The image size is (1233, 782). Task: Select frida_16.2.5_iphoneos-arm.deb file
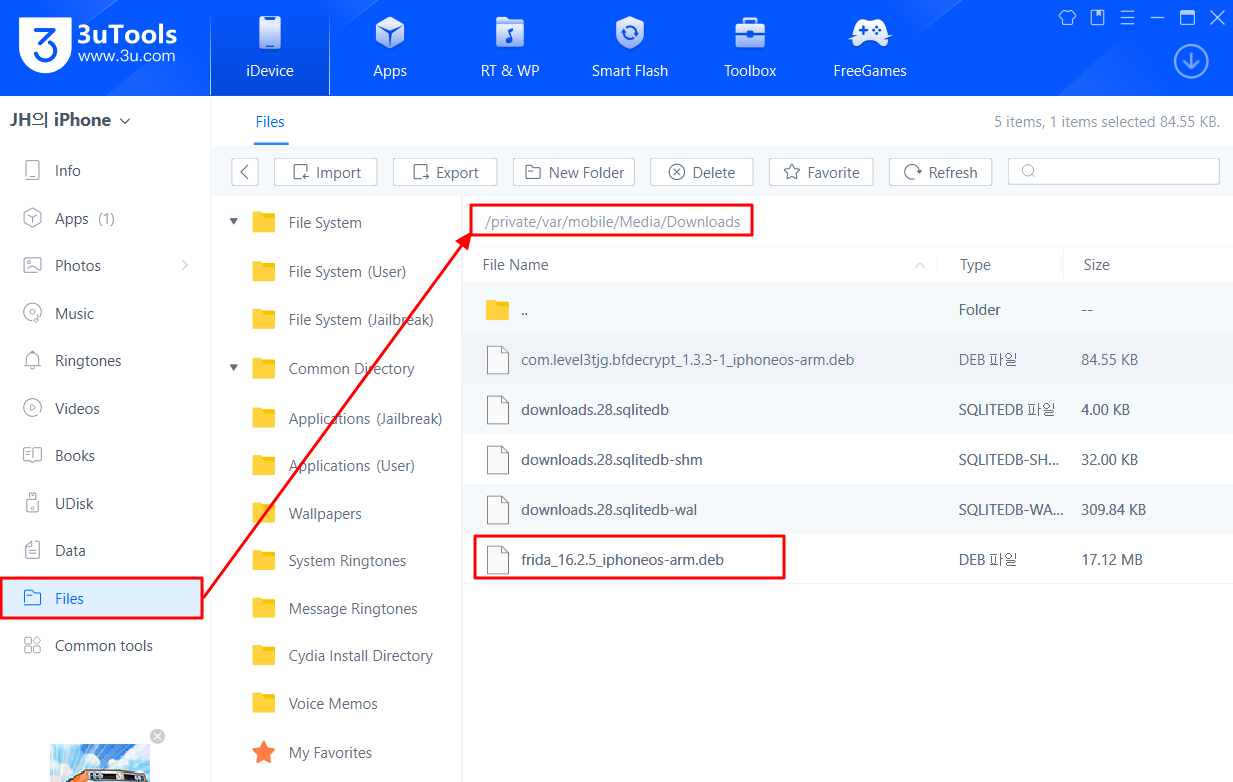[x=848, y=560]
